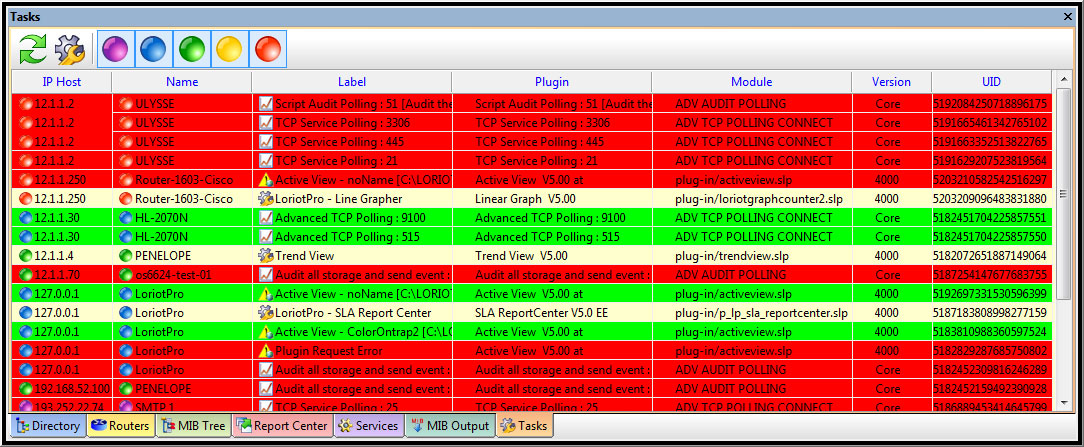This screenshot has width=1084, height=447.
Task: Toggle the red status filter ball
Action: 268,49
